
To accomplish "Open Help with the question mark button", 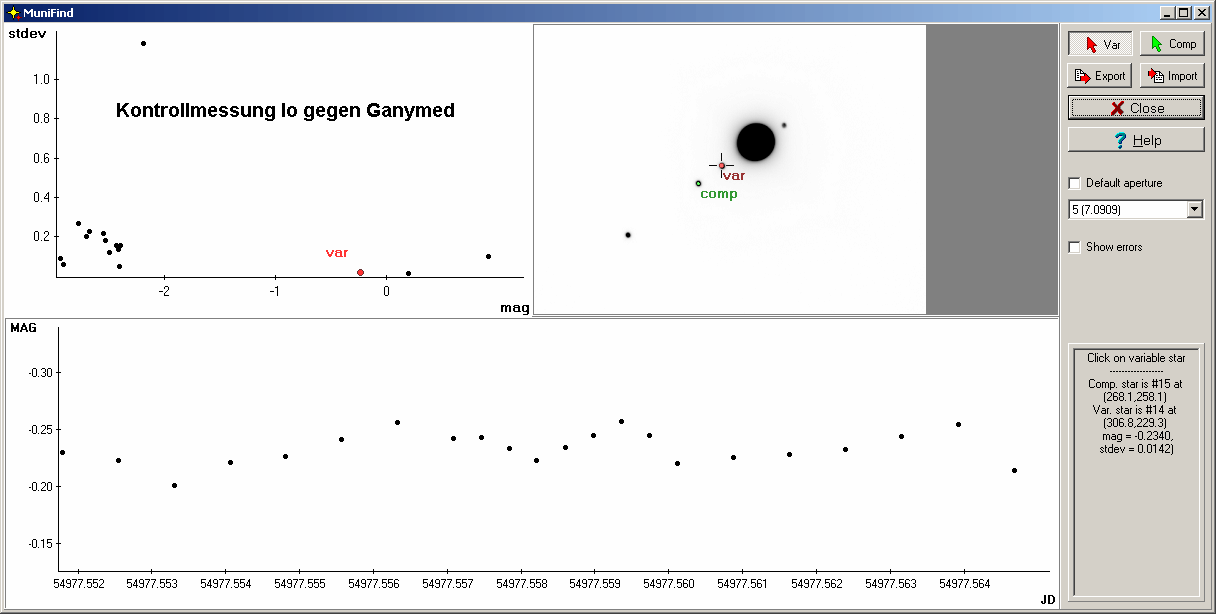I will 1136,140.
